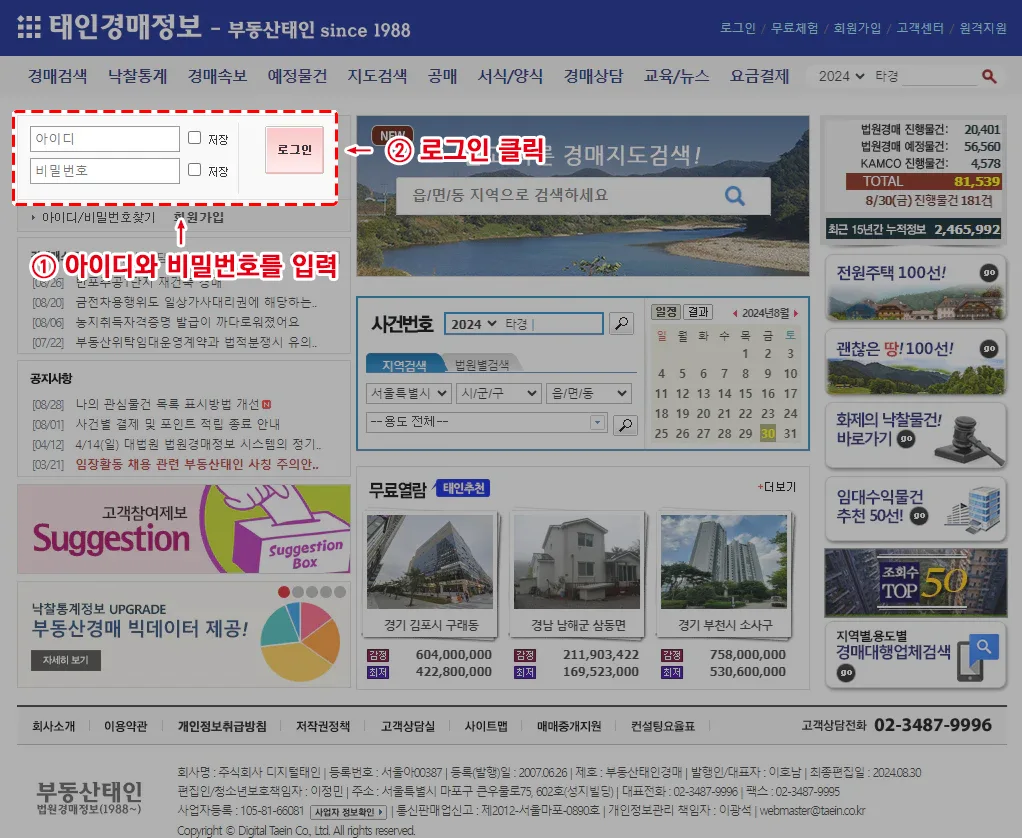Click the 태인경매정보 grid logo icon
This screenshot has height=838, width=1022.
pyautogui.click(x=29, y=27)
